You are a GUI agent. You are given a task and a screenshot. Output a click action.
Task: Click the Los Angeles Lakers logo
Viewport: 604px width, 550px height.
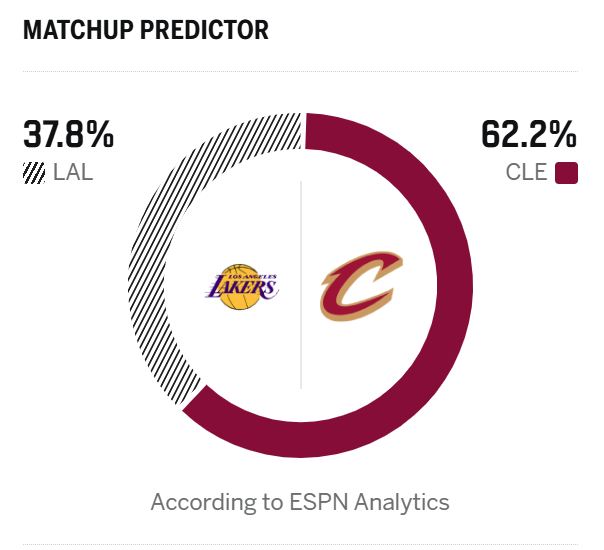(x=242, y=287)
